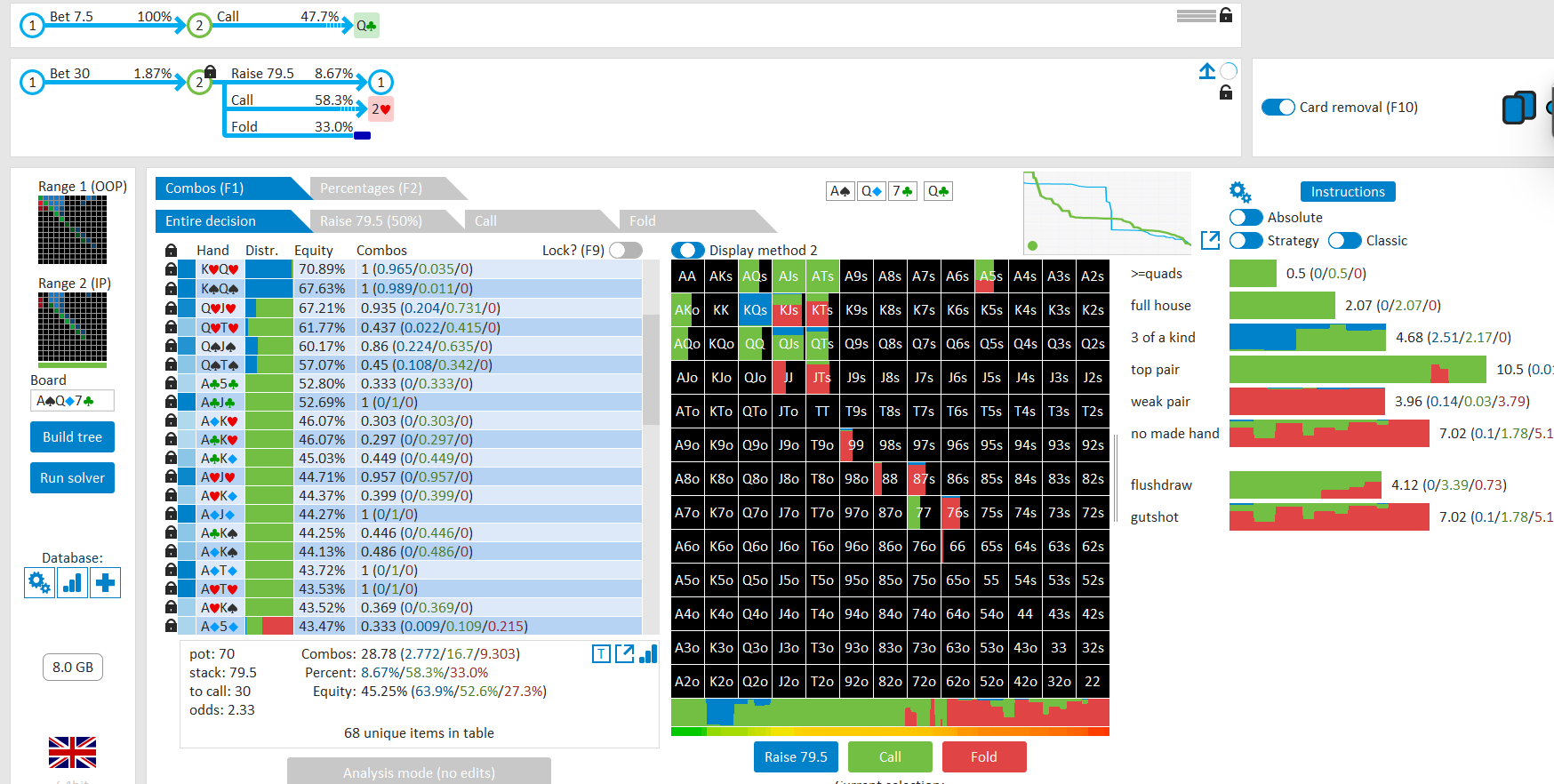
Task: Select the grey Fold tab
Action: [x=696, y=221]
